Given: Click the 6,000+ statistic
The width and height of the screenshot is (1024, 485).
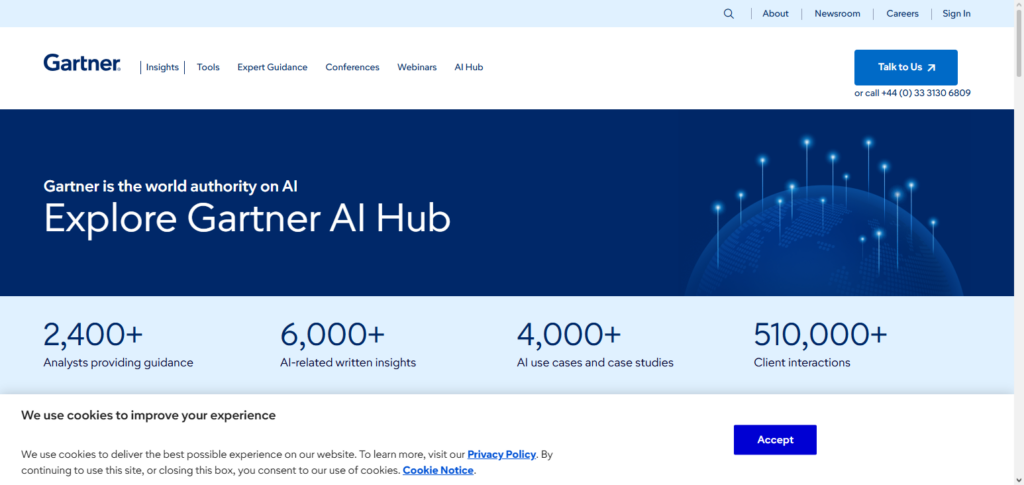Looking at the screenshot, I should pos(332,335).
